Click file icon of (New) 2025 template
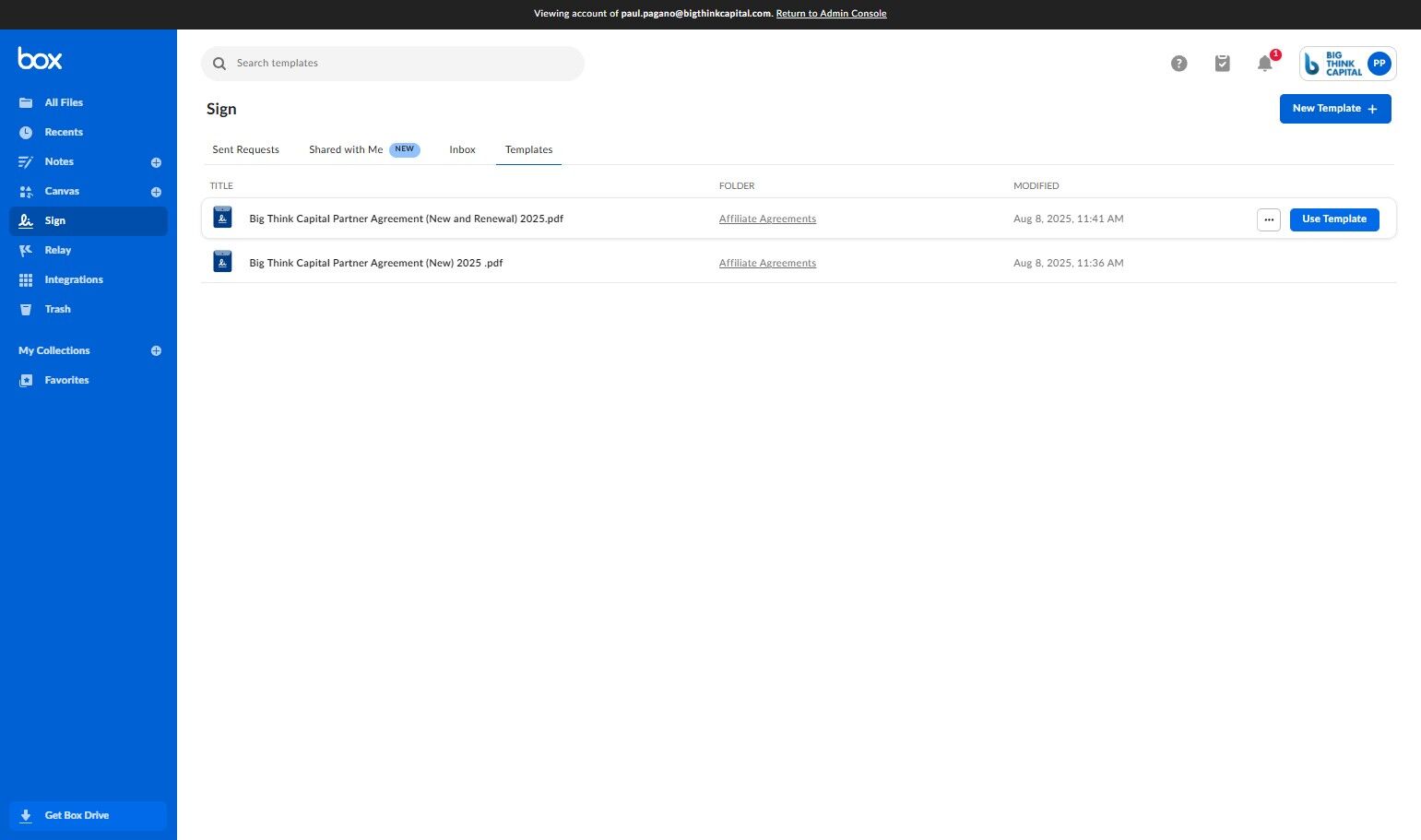The height and width of the screenshot is (840, 1421). tap(222, 262)
